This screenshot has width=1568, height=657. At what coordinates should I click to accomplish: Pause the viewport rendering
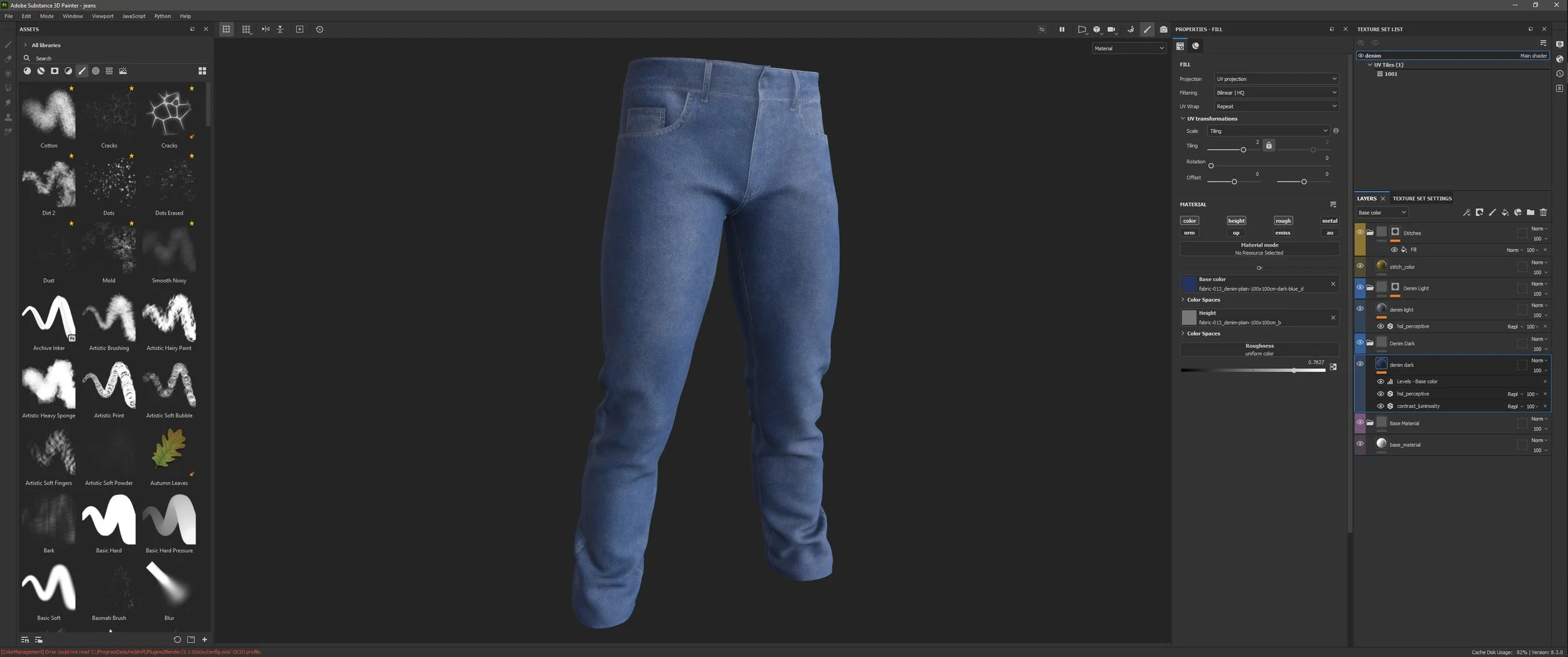pyautogui.click(x=1062, y=29)
